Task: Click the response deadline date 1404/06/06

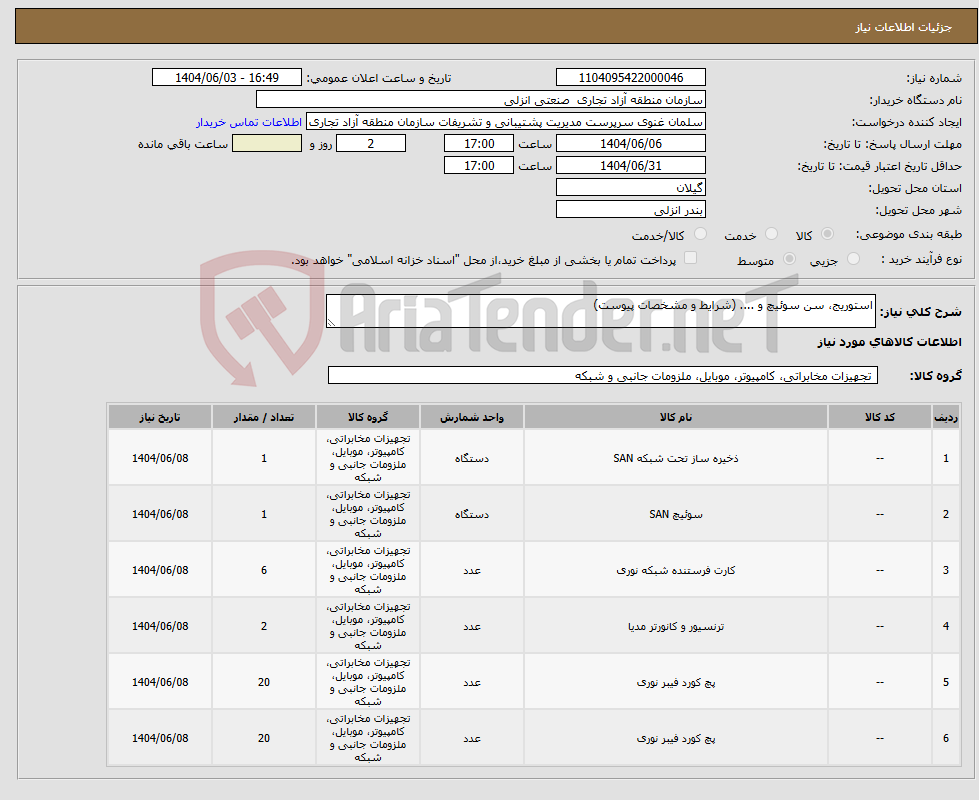Action: [x=630, y=144]
